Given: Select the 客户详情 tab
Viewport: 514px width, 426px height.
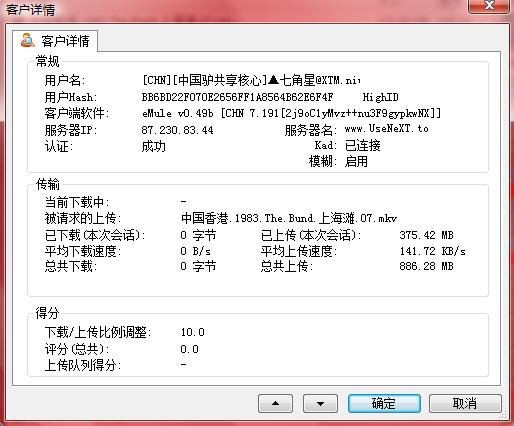Looking at the screenshot, I should pyautogui.click(x=55, y=41).
